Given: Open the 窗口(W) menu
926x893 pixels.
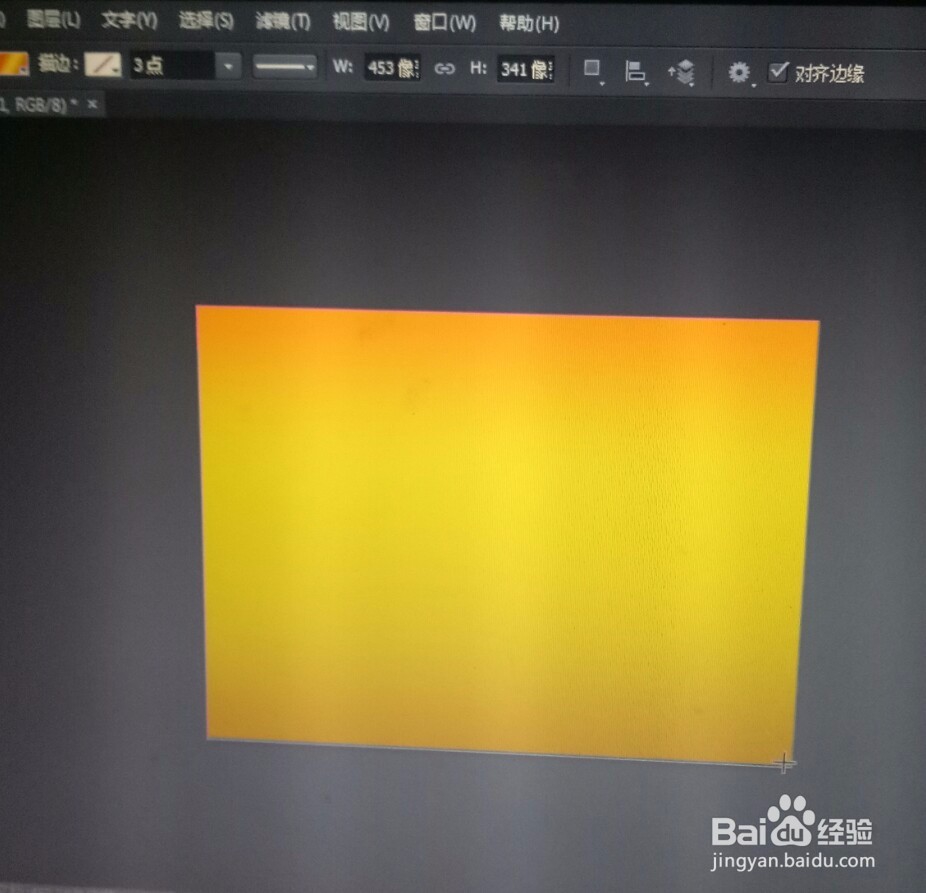Looking at the screenshot, I should coord(445,22).
